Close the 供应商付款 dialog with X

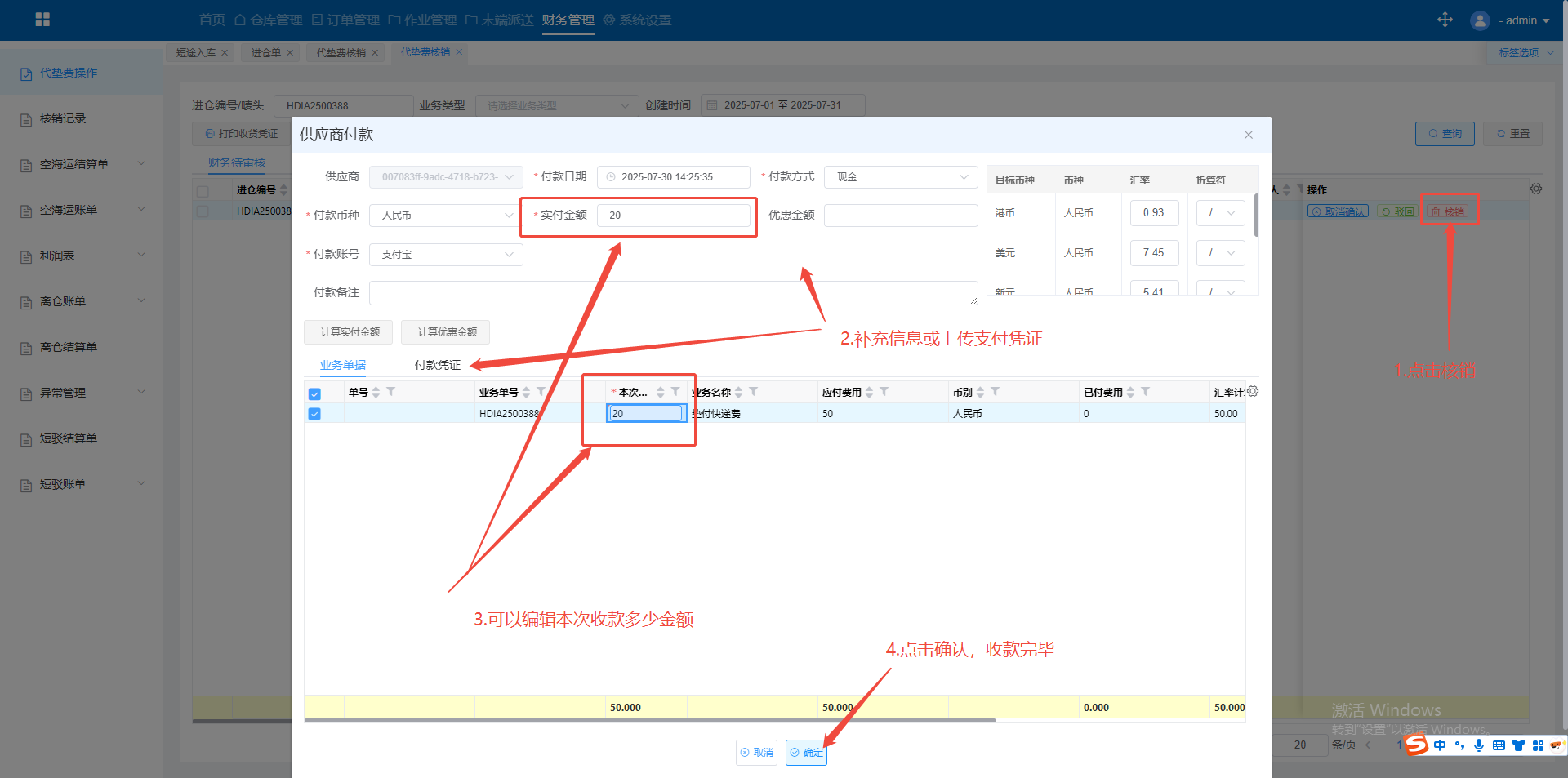1248,135
